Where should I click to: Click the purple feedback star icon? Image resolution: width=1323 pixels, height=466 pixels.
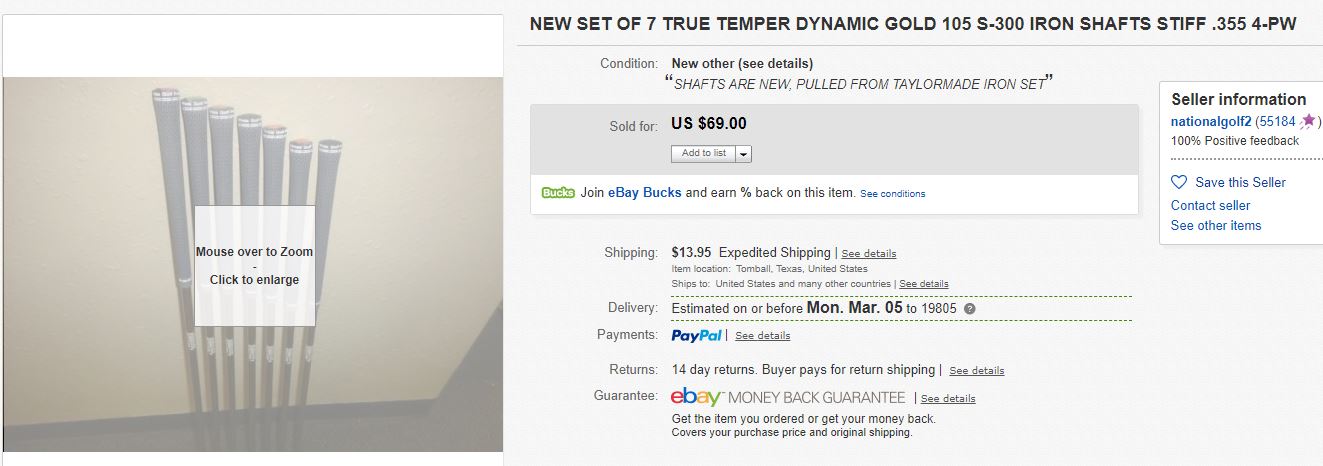point(1307,121)
